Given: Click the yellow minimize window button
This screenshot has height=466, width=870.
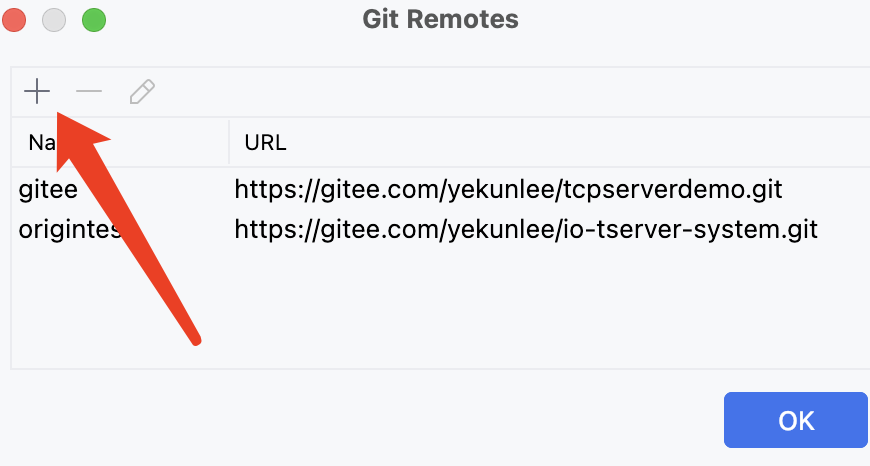Looking at the screenshot, I should coord(55,19).
